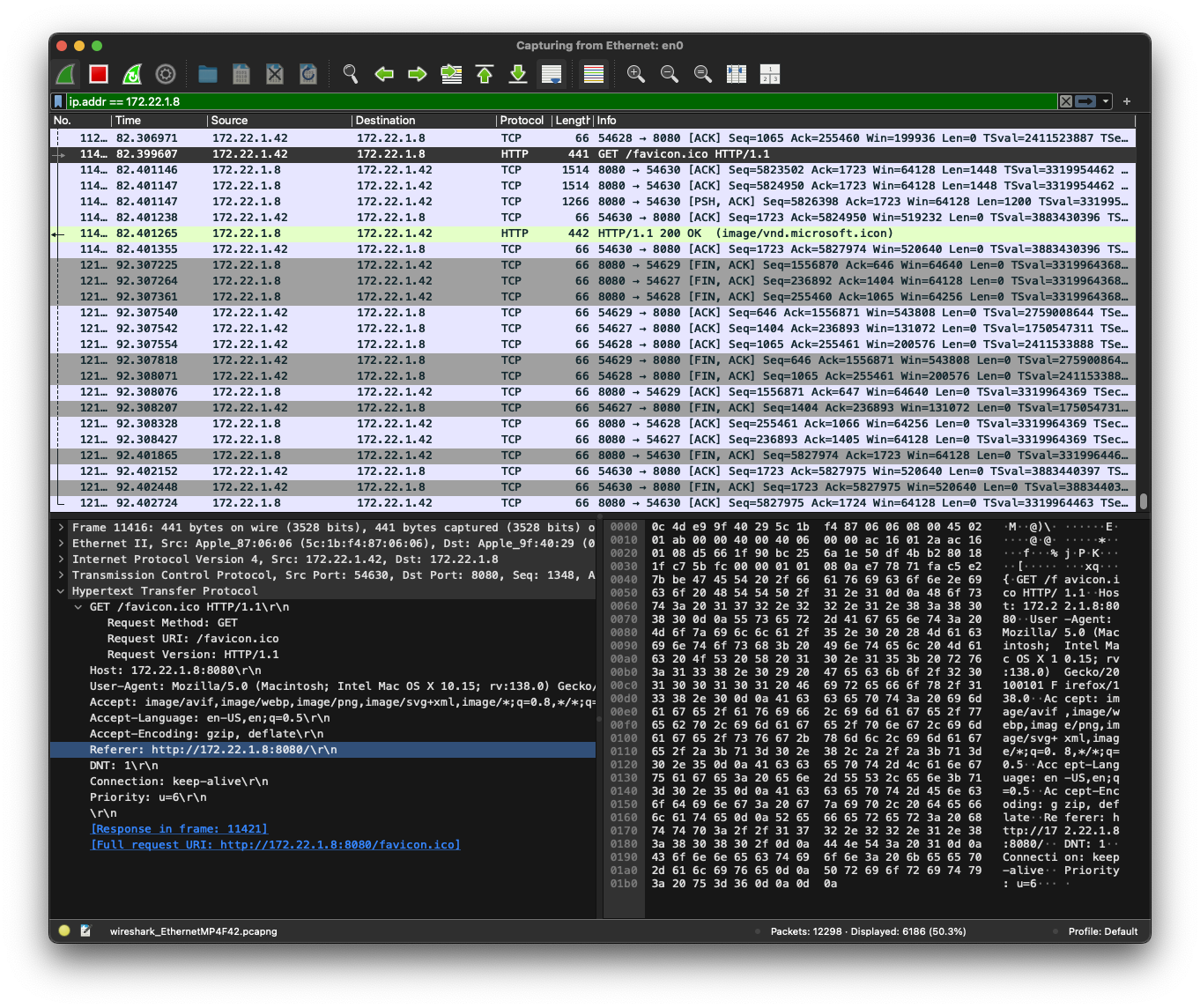Open a saved capture file
This screenshot has width=1200, height=1008.
pos(207,74)
